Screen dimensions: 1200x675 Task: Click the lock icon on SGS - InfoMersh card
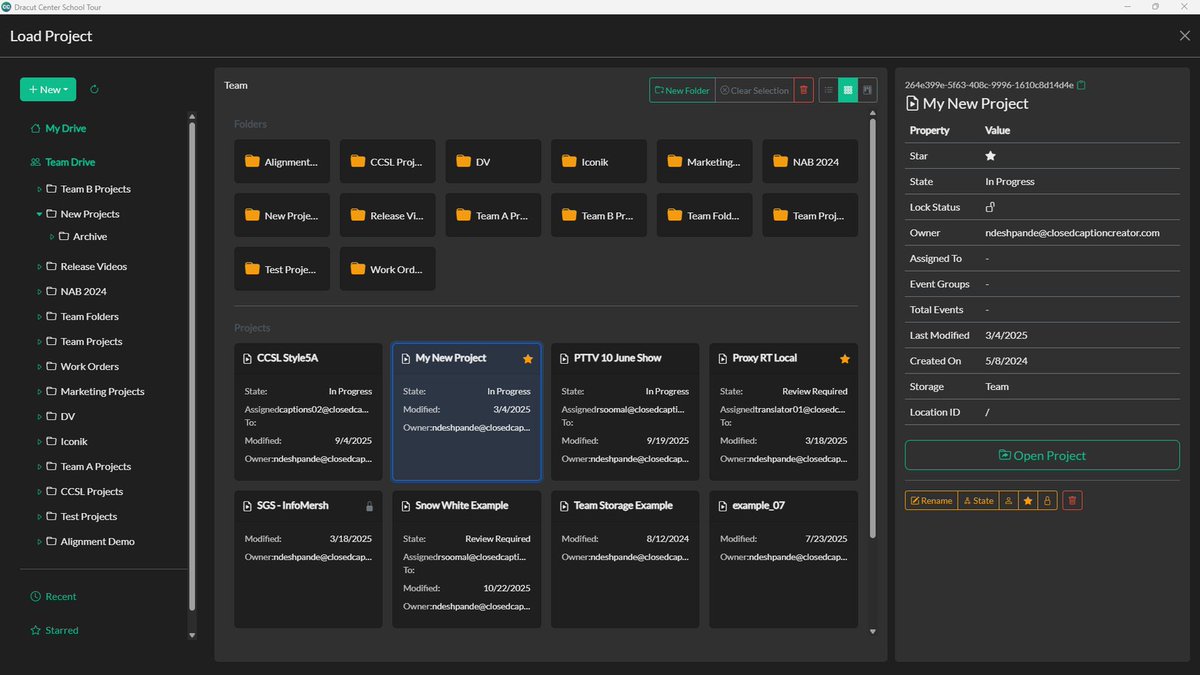pos(369,506)
